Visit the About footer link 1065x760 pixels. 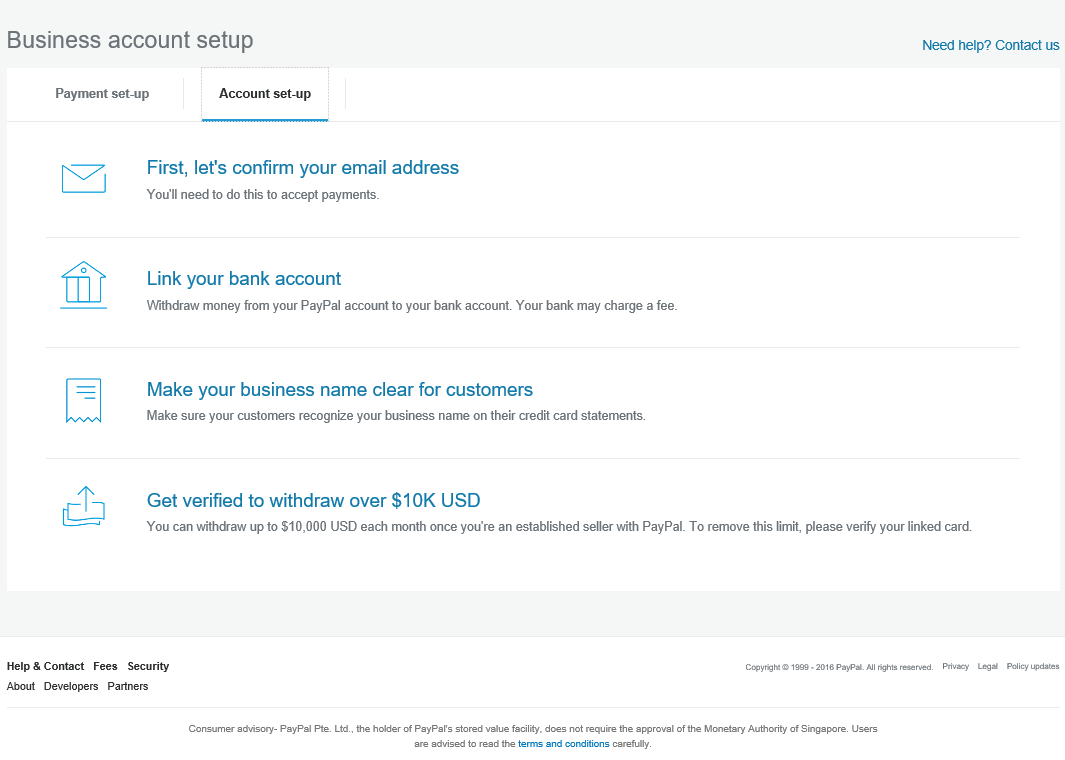point(21,686)
